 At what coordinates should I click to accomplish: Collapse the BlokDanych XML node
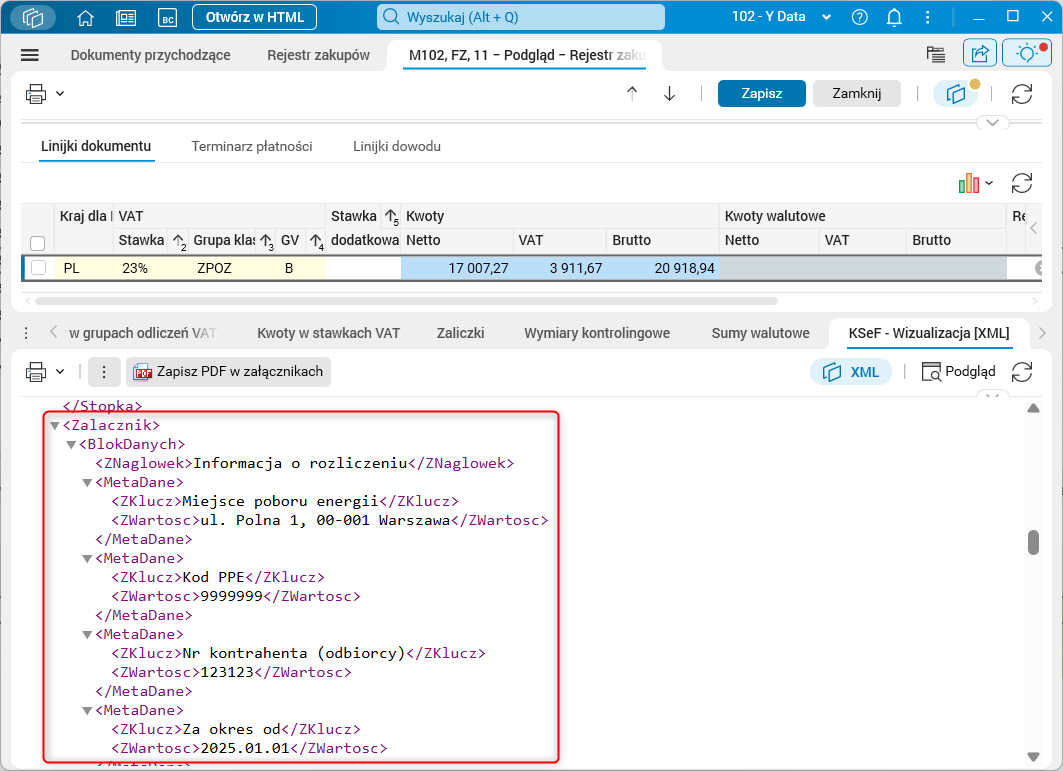tap(71, 445)
